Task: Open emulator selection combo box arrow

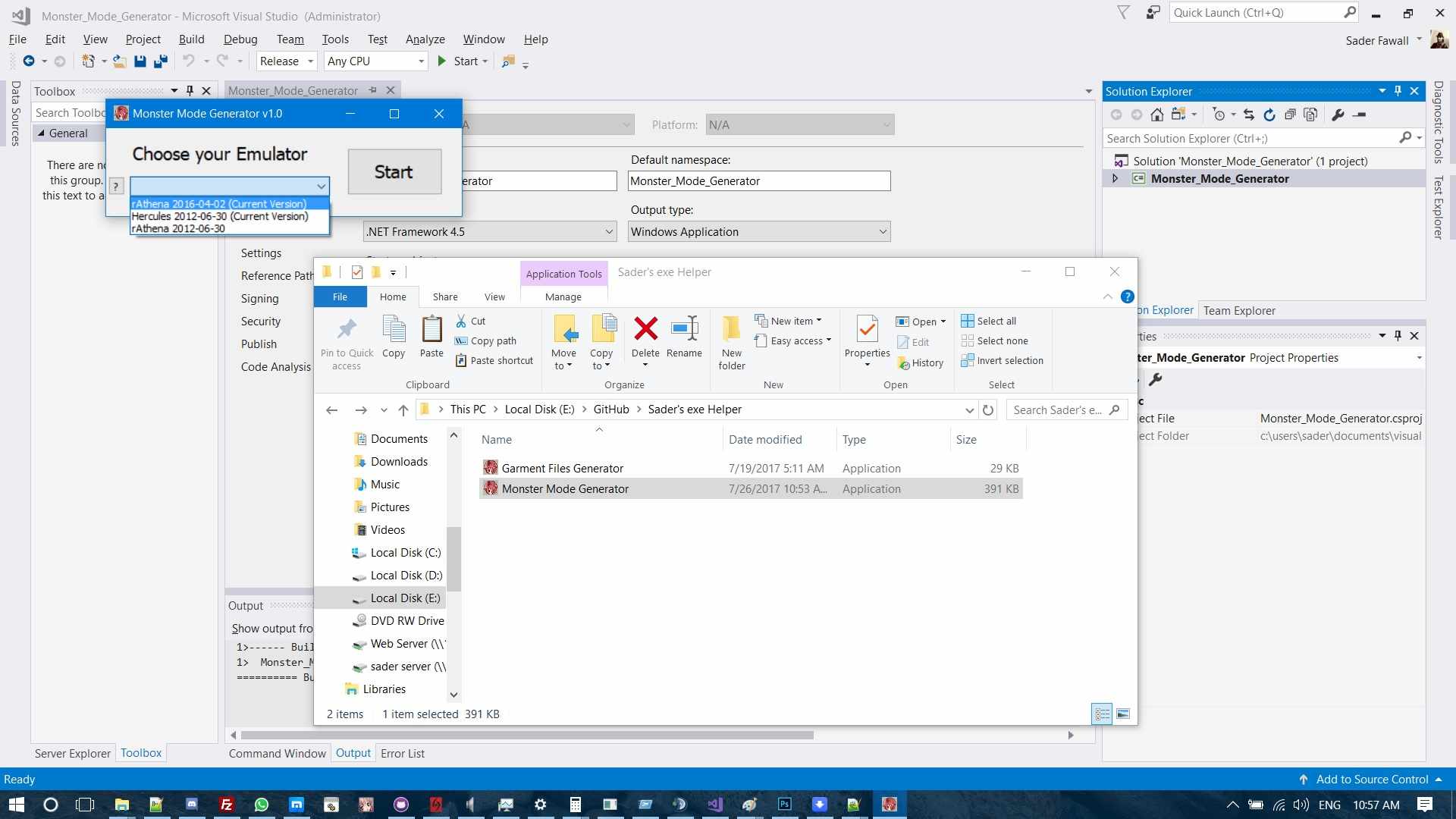Action: [322, 186]
